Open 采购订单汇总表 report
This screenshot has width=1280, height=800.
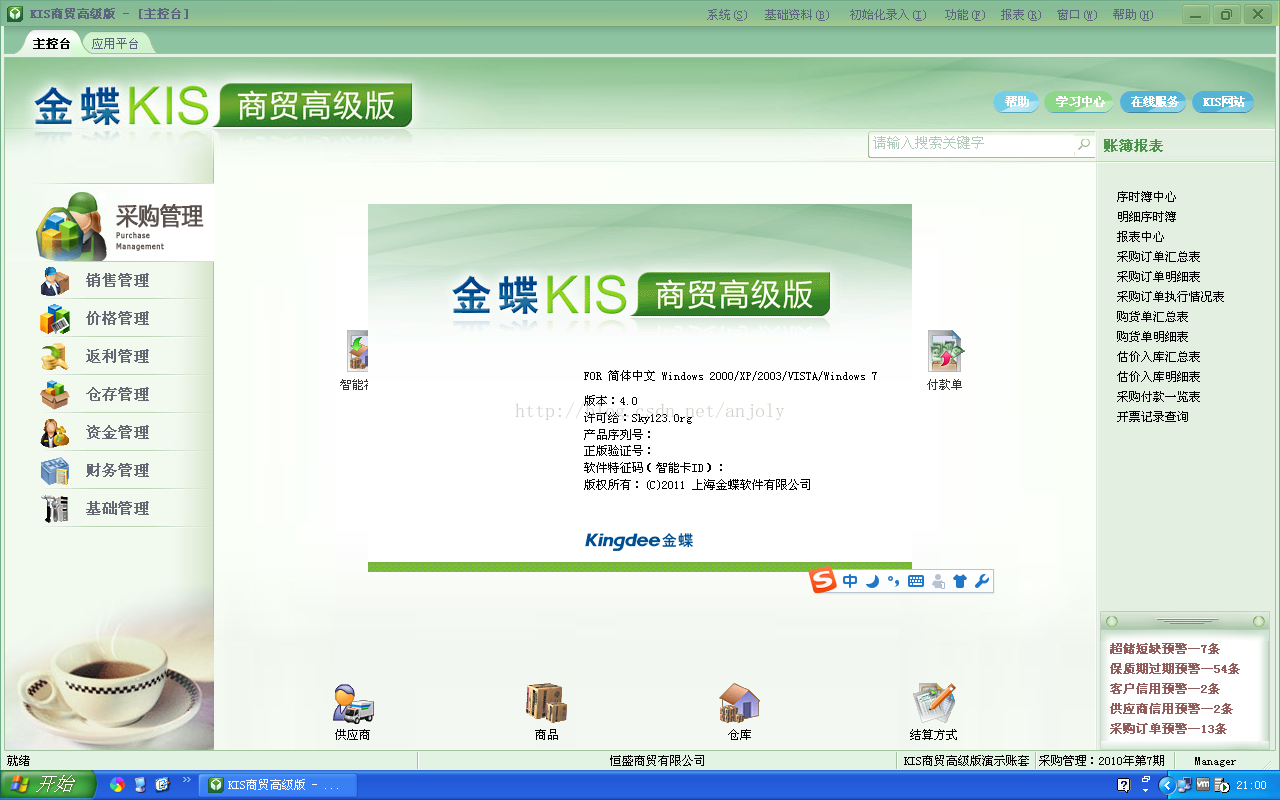point(1158,257)
